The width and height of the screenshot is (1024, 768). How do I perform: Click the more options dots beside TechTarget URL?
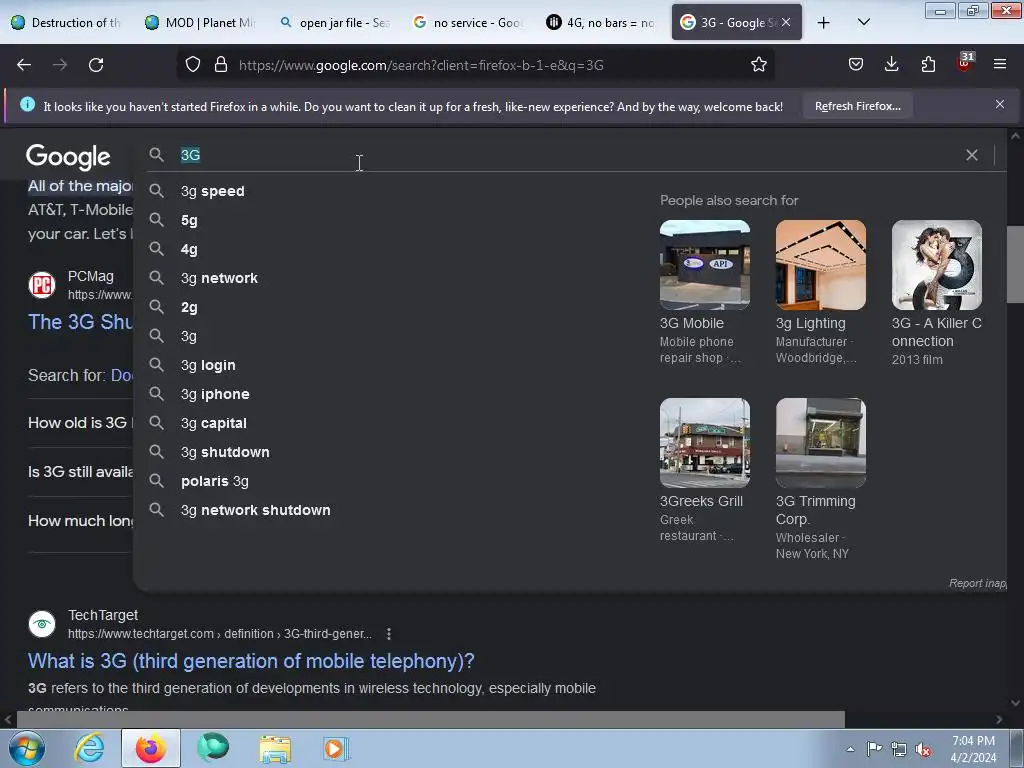pyautogui.click(x=389, y=633)
